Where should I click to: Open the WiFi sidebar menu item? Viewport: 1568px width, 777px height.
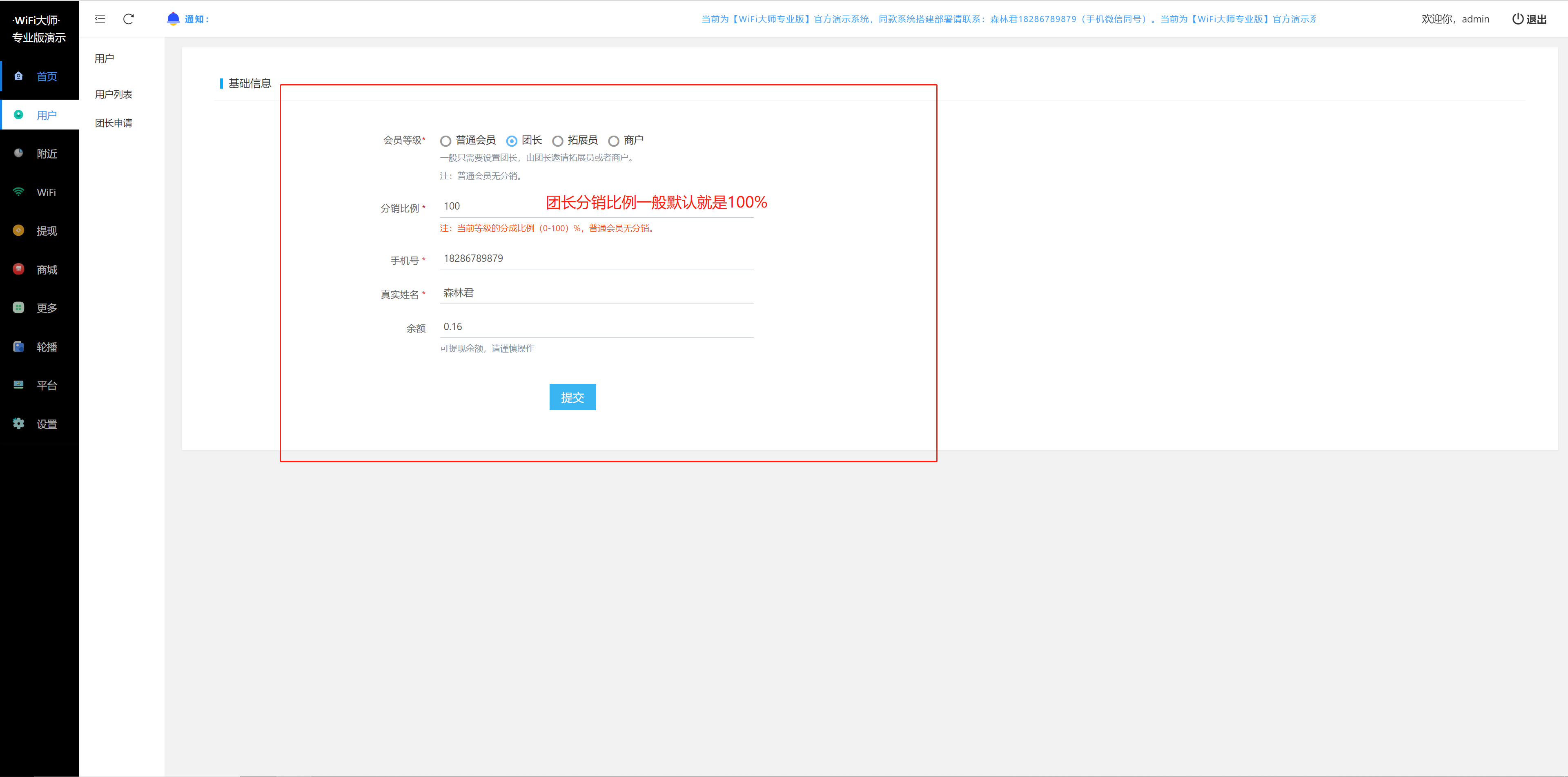tap(40, 192)
